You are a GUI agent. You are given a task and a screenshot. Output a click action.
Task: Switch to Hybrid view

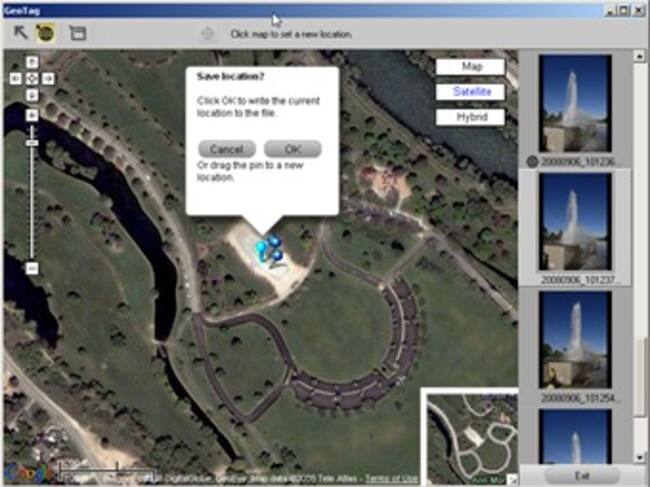tap(470, 116)
